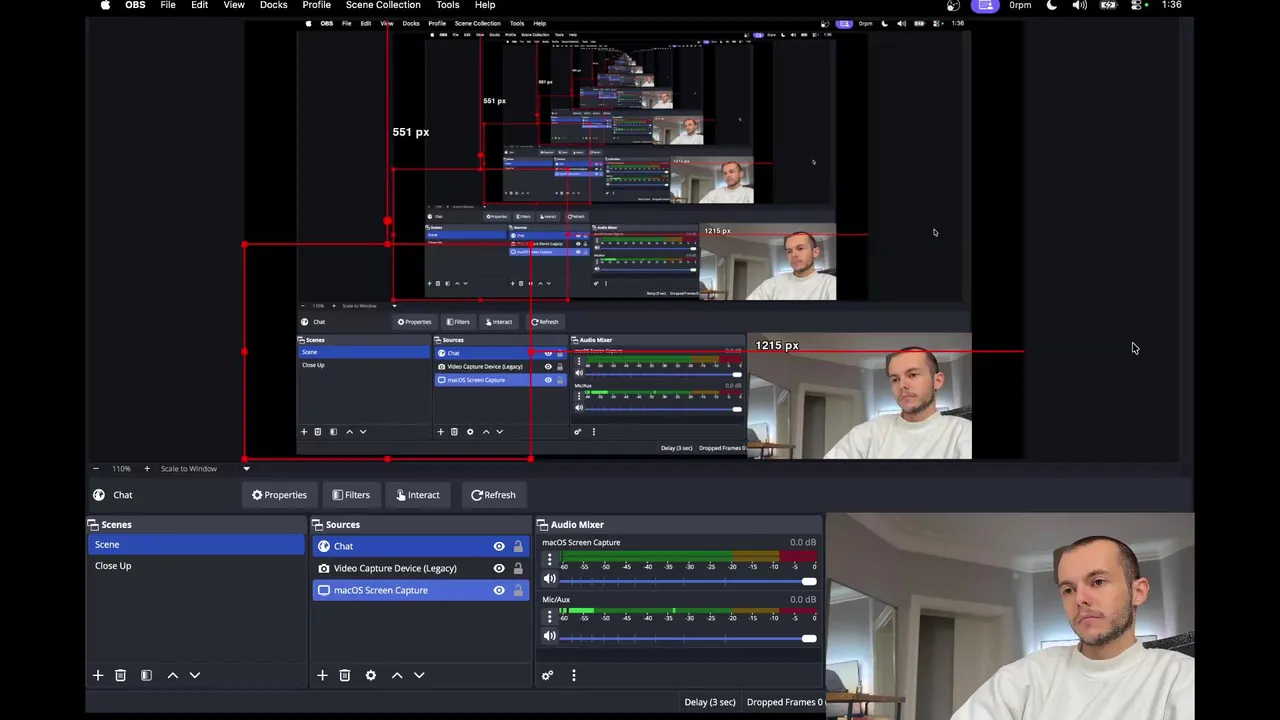Viewport: 1280px width, 720px height.
Task: Open the OBS application menu
Action: point(135,5)
